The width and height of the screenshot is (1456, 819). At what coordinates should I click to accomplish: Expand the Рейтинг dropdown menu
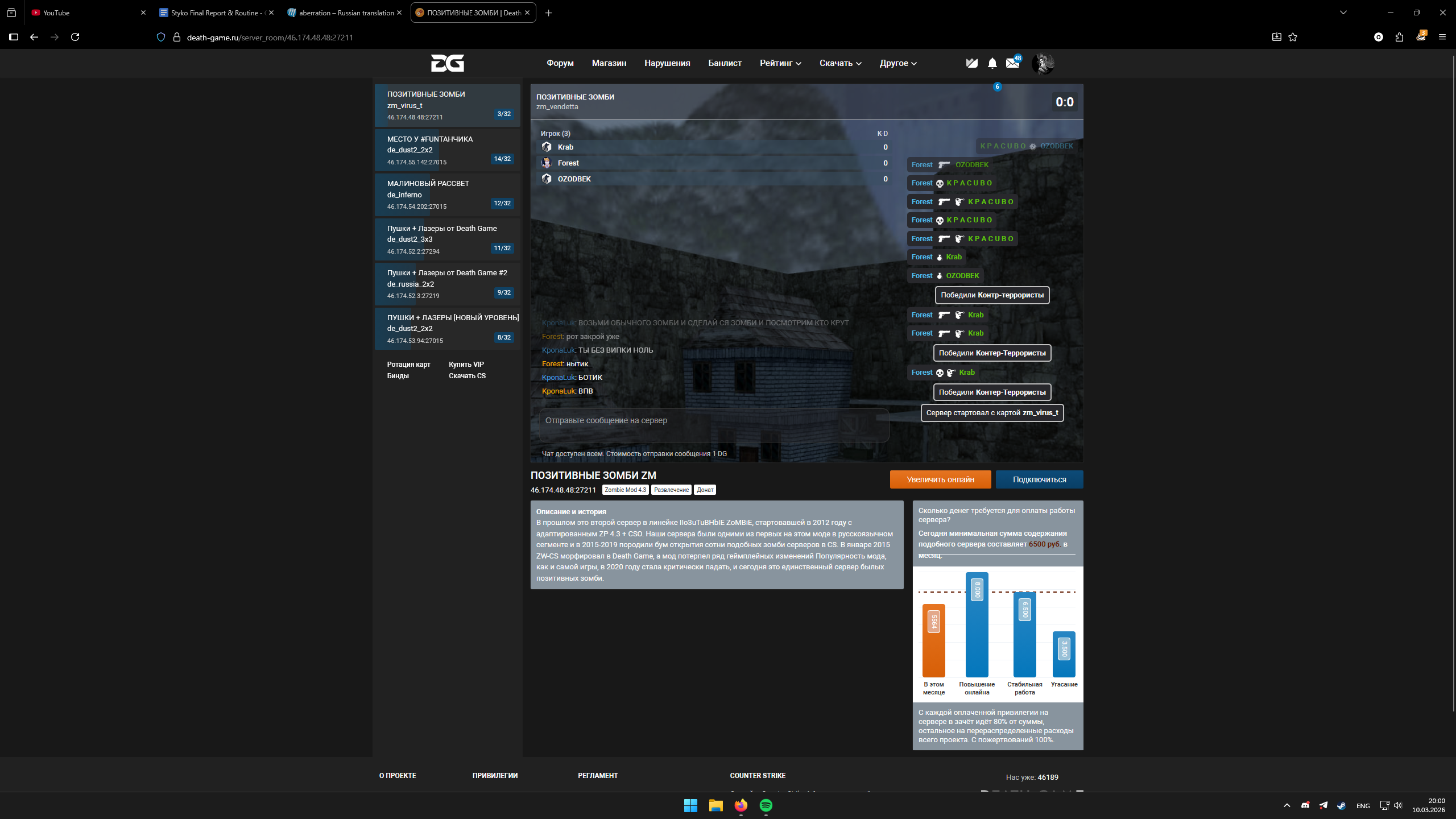tap(780, 63)
